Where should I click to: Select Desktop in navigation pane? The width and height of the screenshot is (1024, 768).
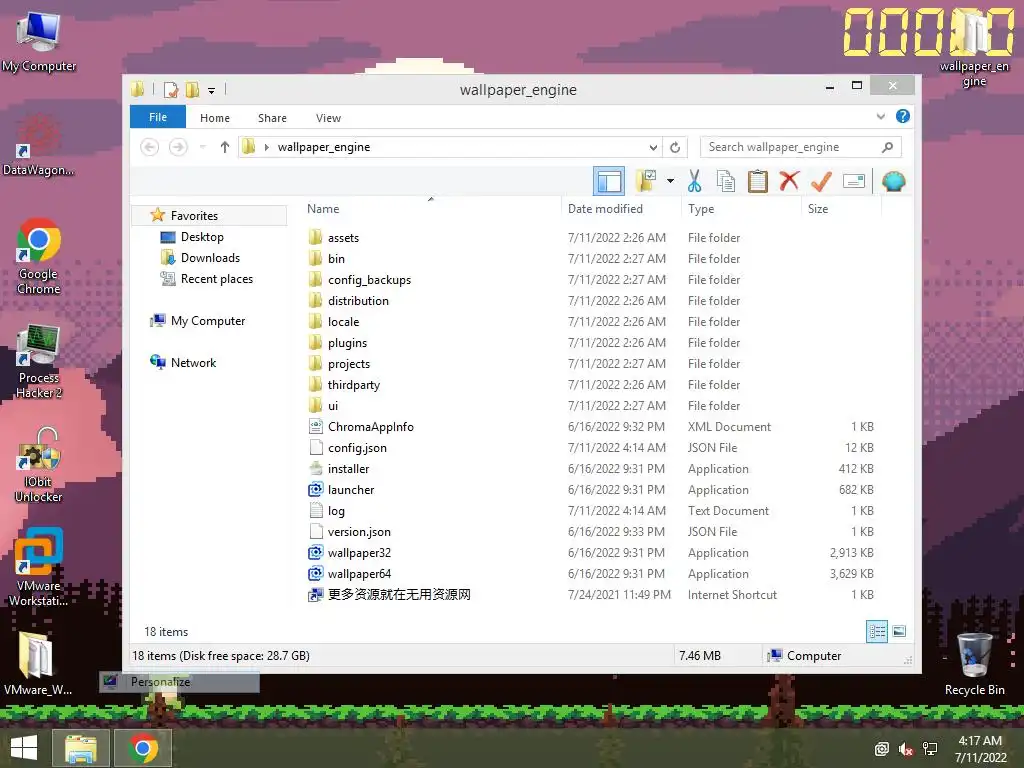202,237
